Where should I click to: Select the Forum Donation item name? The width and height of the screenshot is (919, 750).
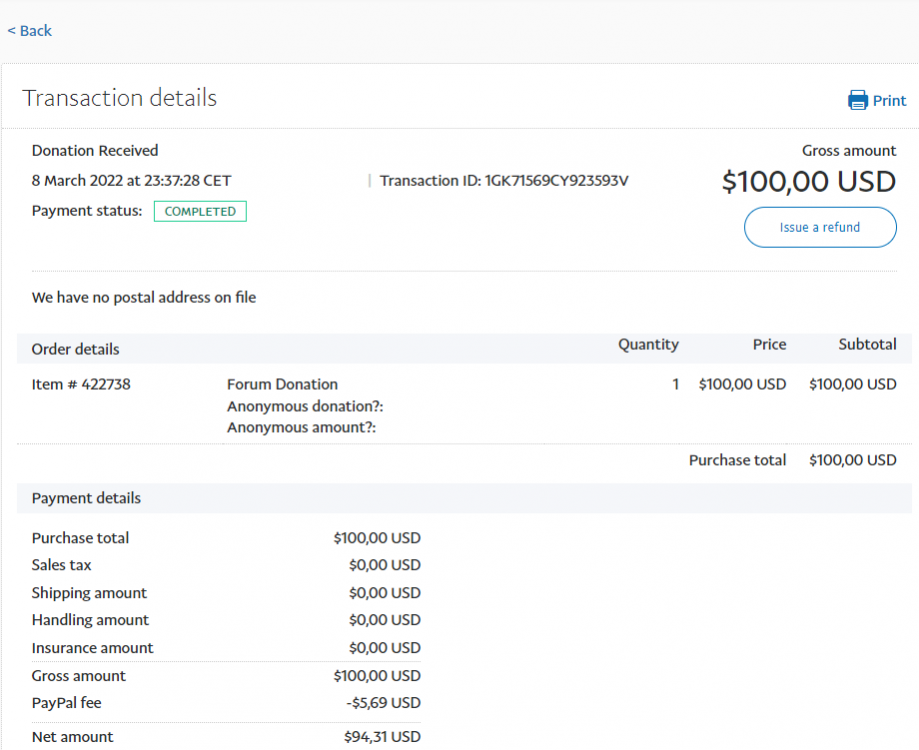click(x=283, y=384)
